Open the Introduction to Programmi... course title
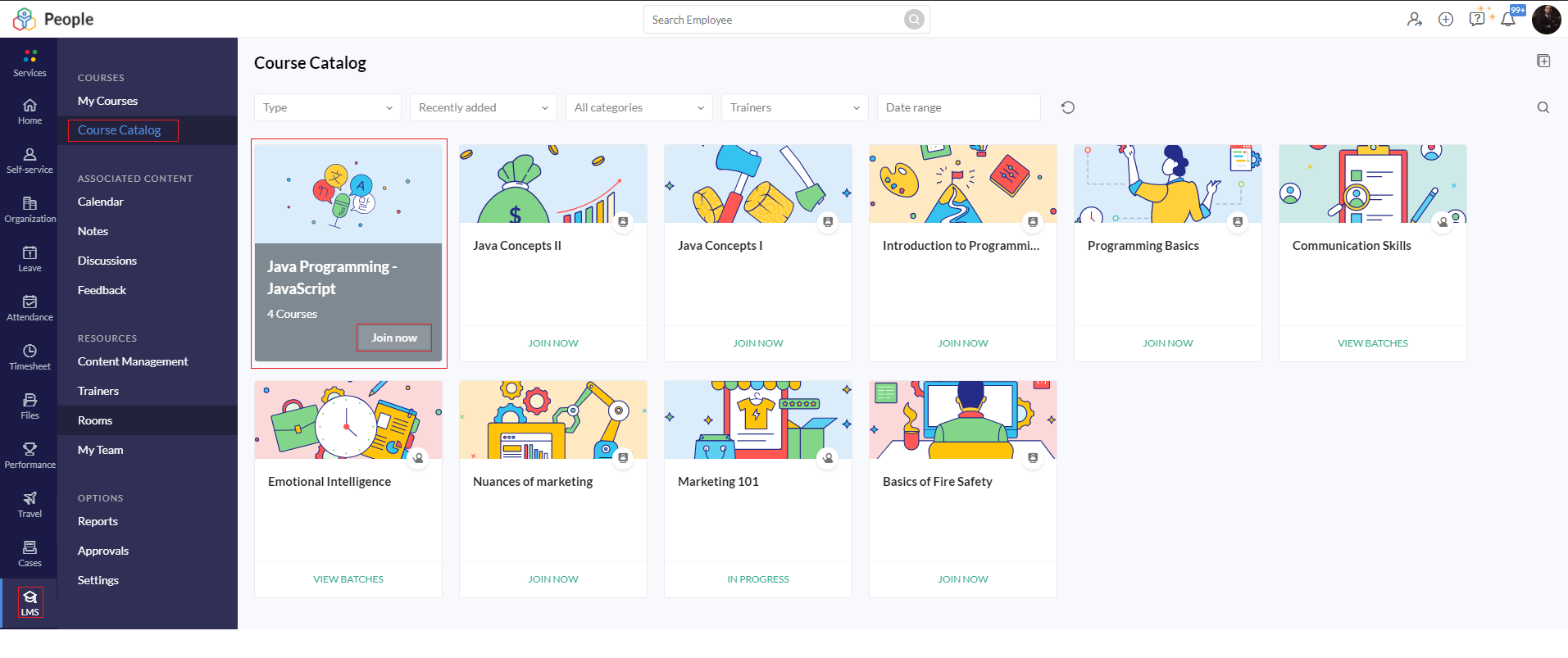 click(x=961, y=246)
